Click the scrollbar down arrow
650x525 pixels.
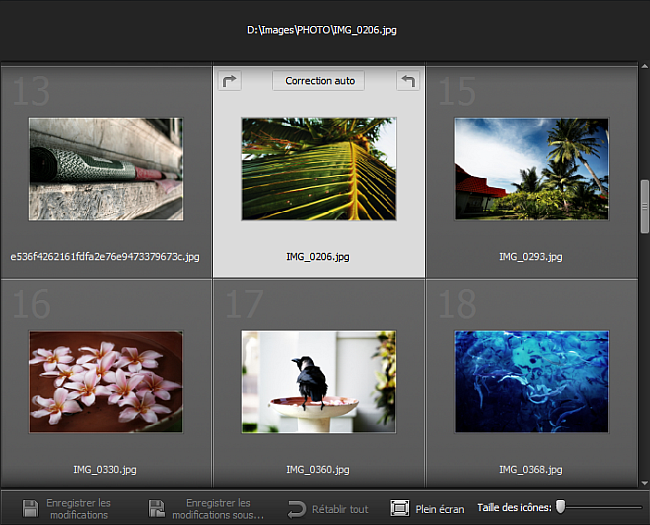pyautogui.click(x=645, y=483)
